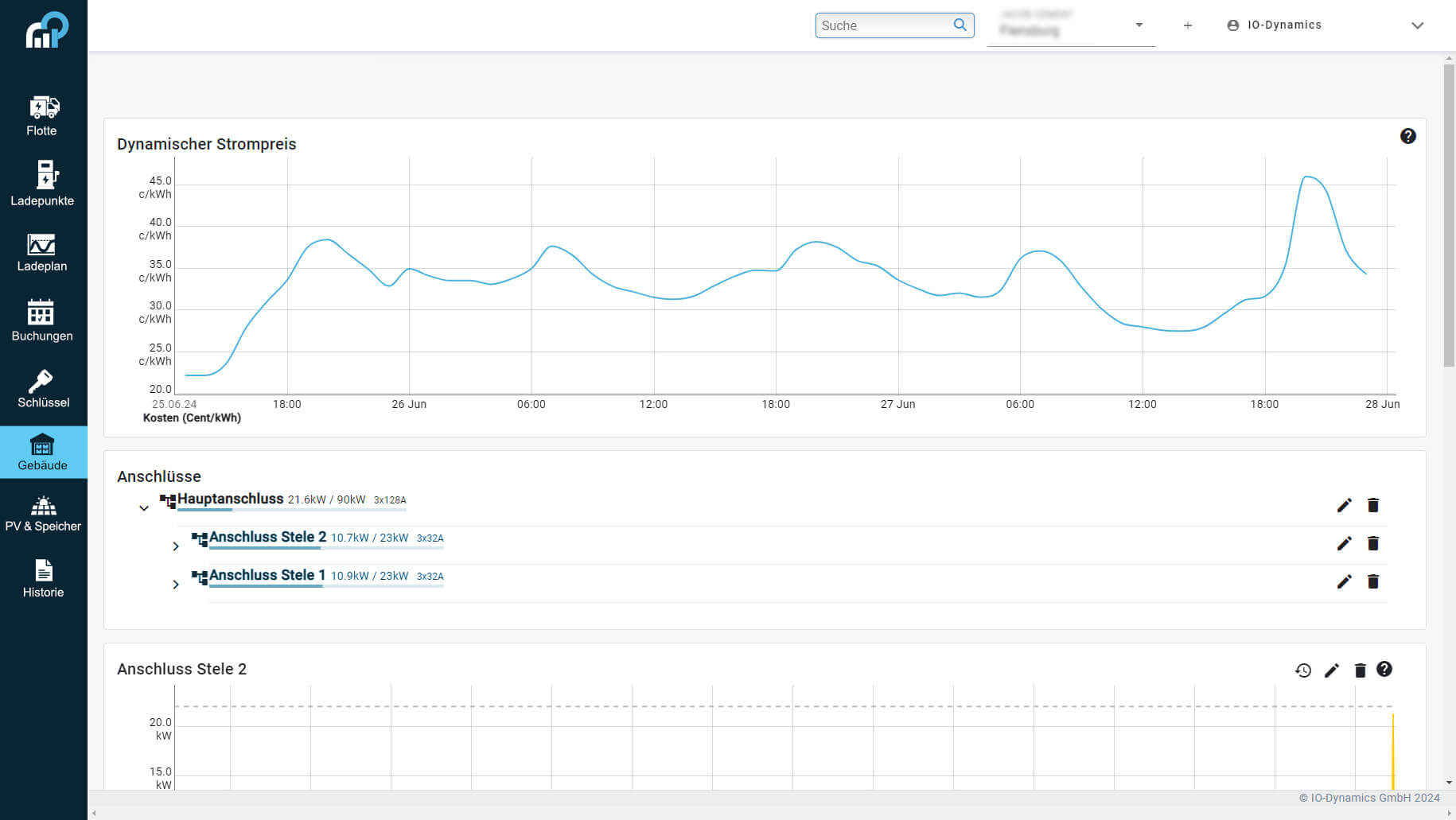1456x820 pixels.
Task: Delete Anschluss Stele 1 connection
Action: [1372, 581]
